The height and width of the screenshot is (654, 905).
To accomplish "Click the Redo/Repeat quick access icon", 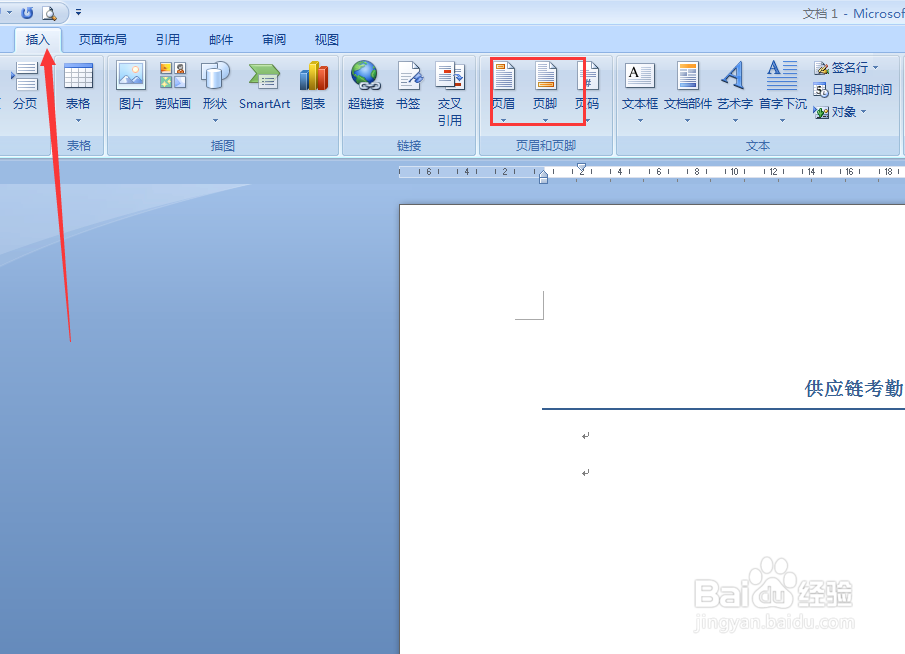I will click(27, 12).
